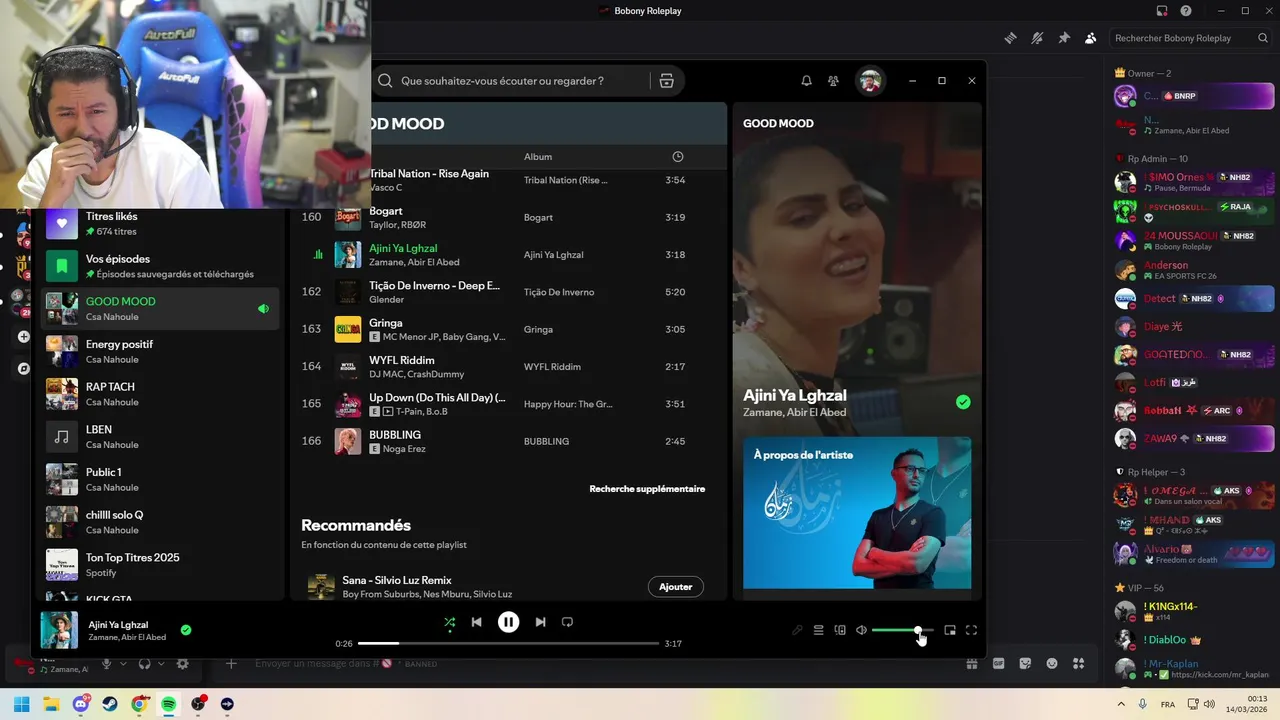Play WYFL Riddim track
The width and height of the screenshot is (1280, 720).
point(510,367)
